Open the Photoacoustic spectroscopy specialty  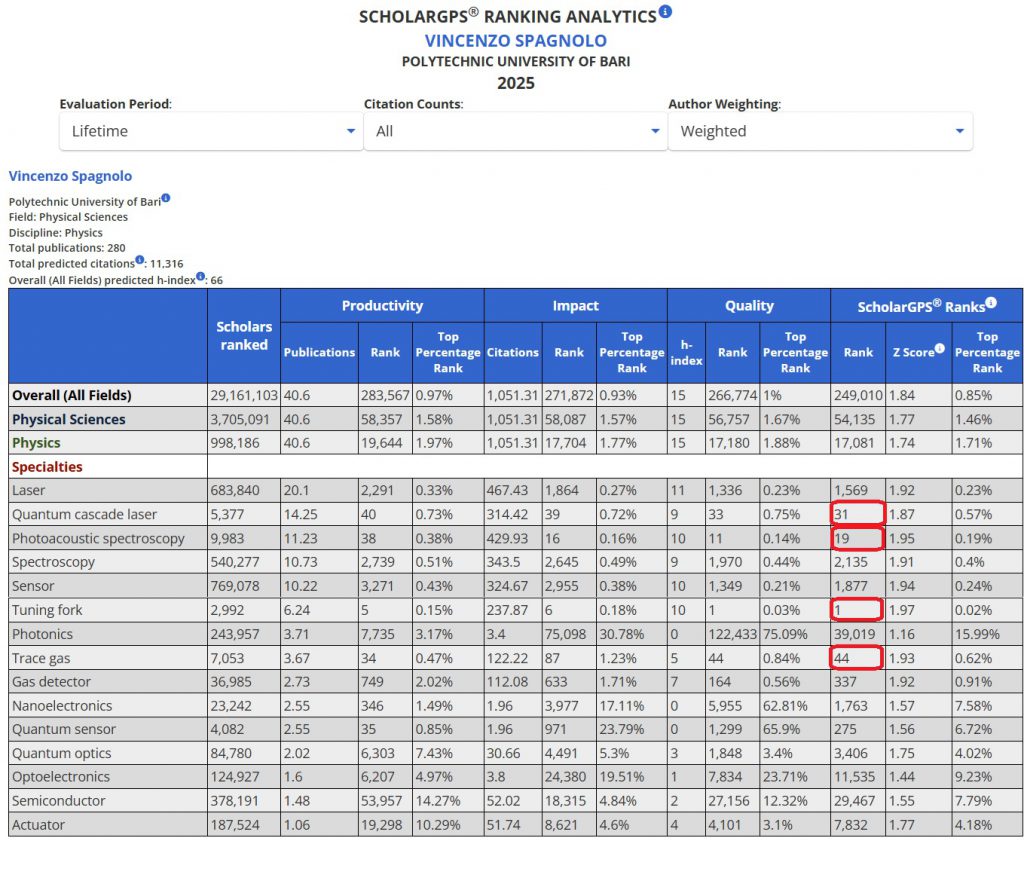[98, 538]
